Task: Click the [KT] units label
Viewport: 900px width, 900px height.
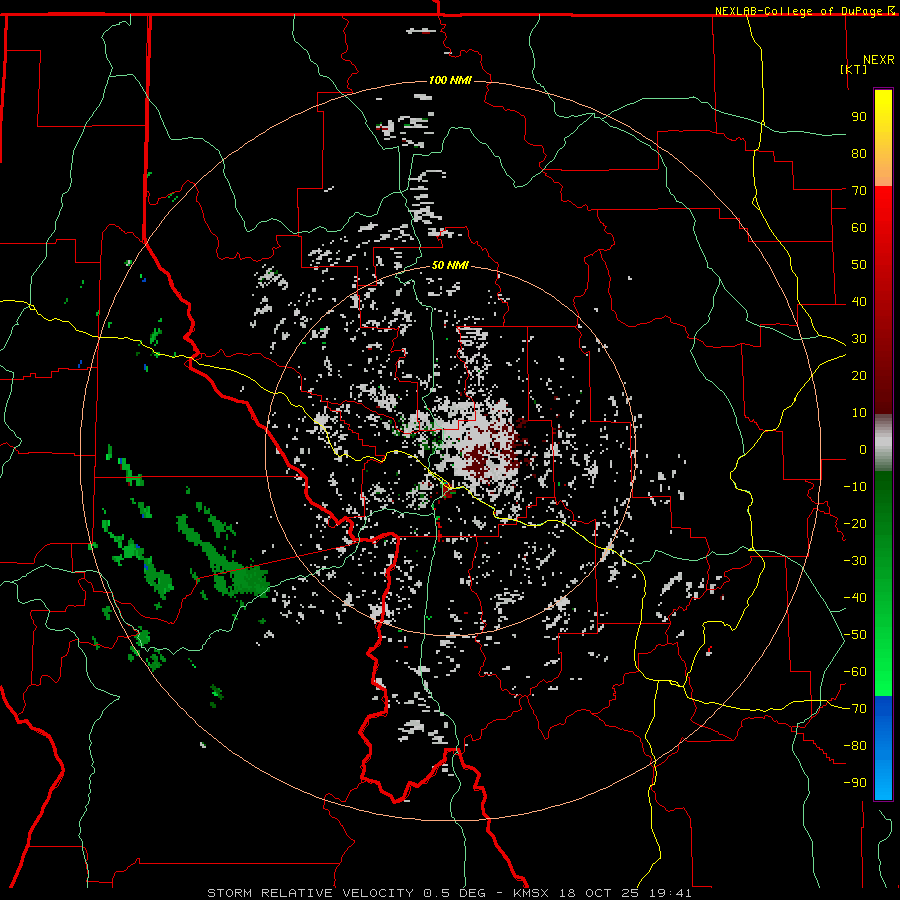Action: (853, 69)
